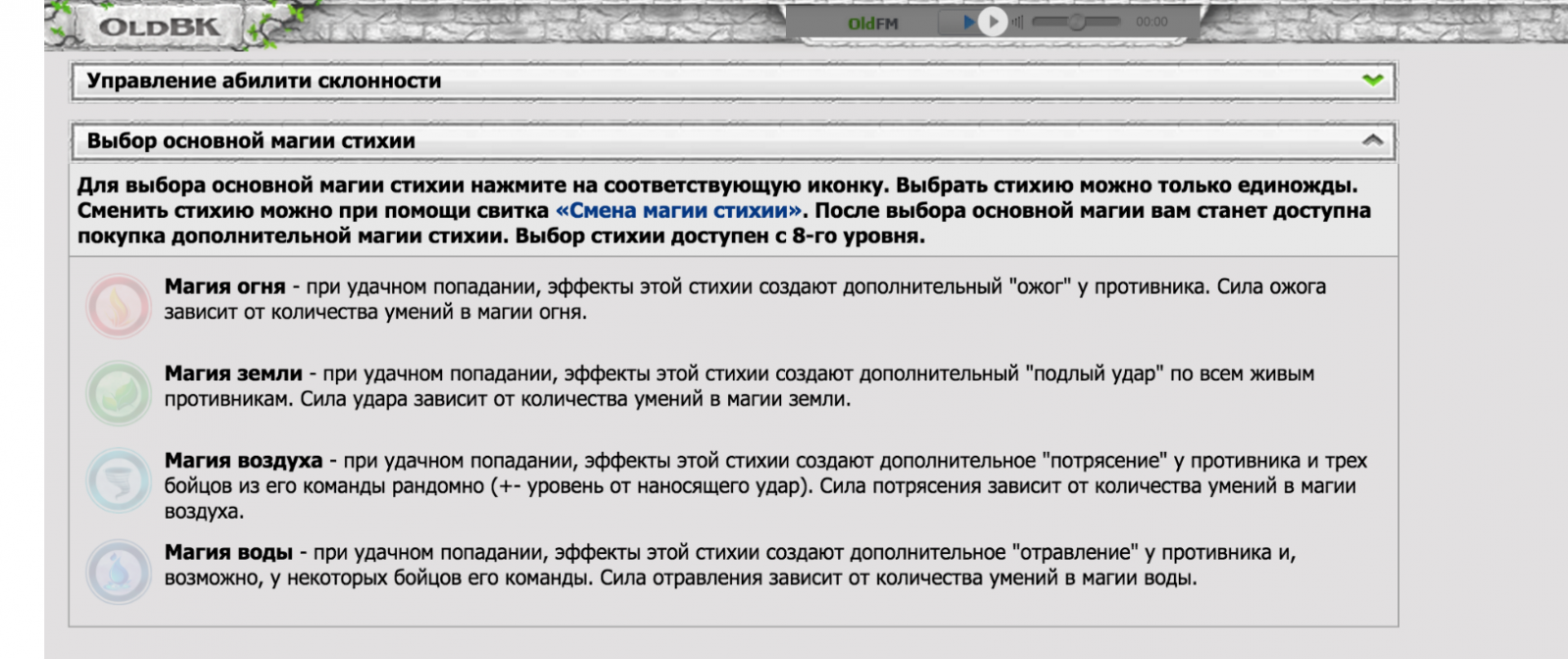This screenshot has height=659, width=1568.
Task: Click the OldBK stone logo
Action: pos(159,26)
